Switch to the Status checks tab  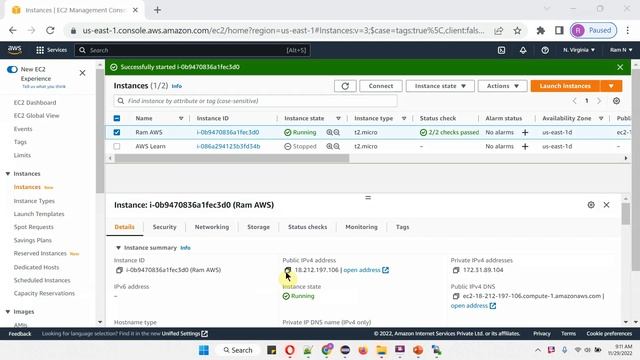tap(307, 227)
